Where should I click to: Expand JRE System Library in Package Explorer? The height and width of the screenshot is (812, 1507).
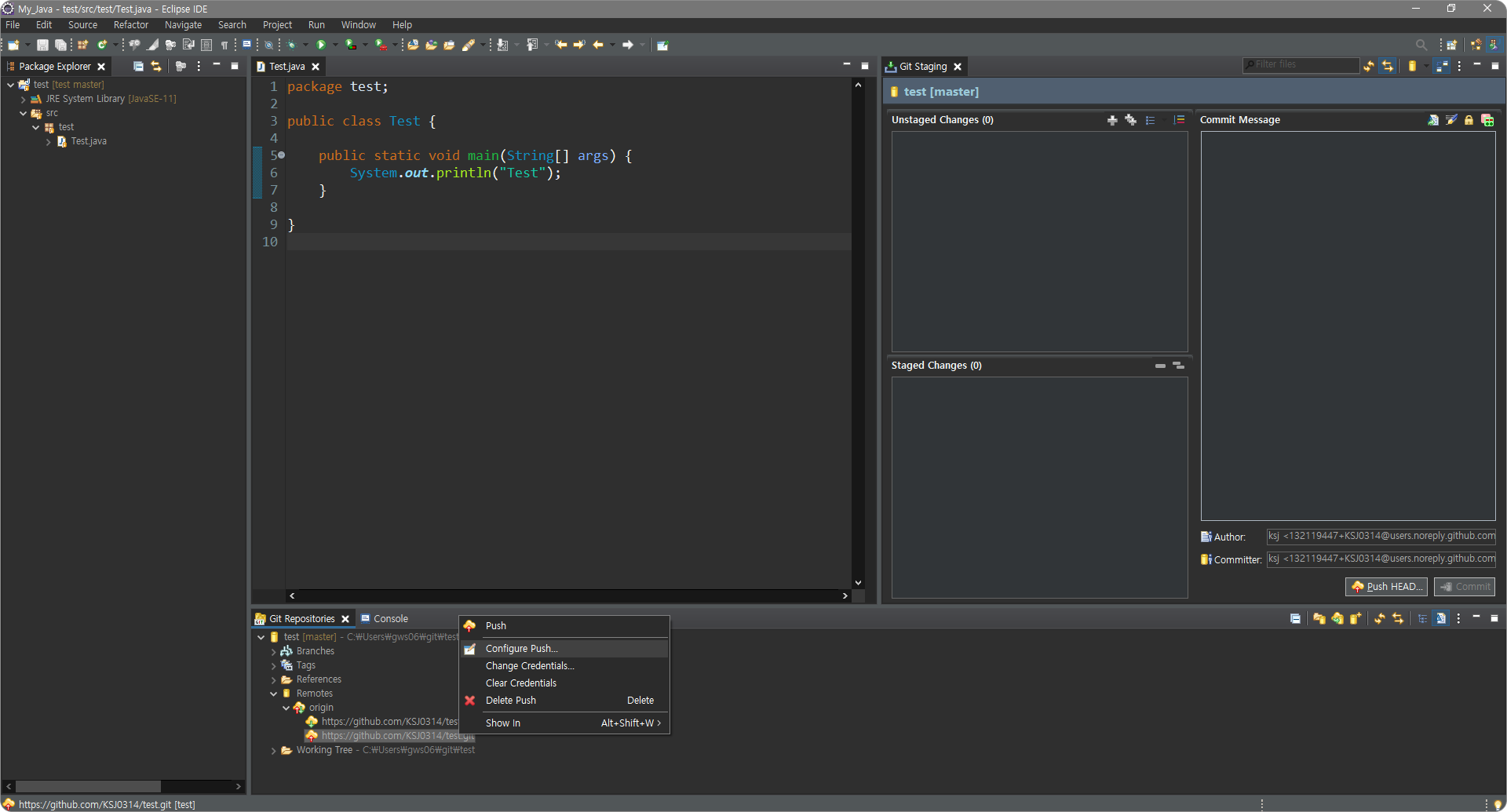tap(24, 100)
